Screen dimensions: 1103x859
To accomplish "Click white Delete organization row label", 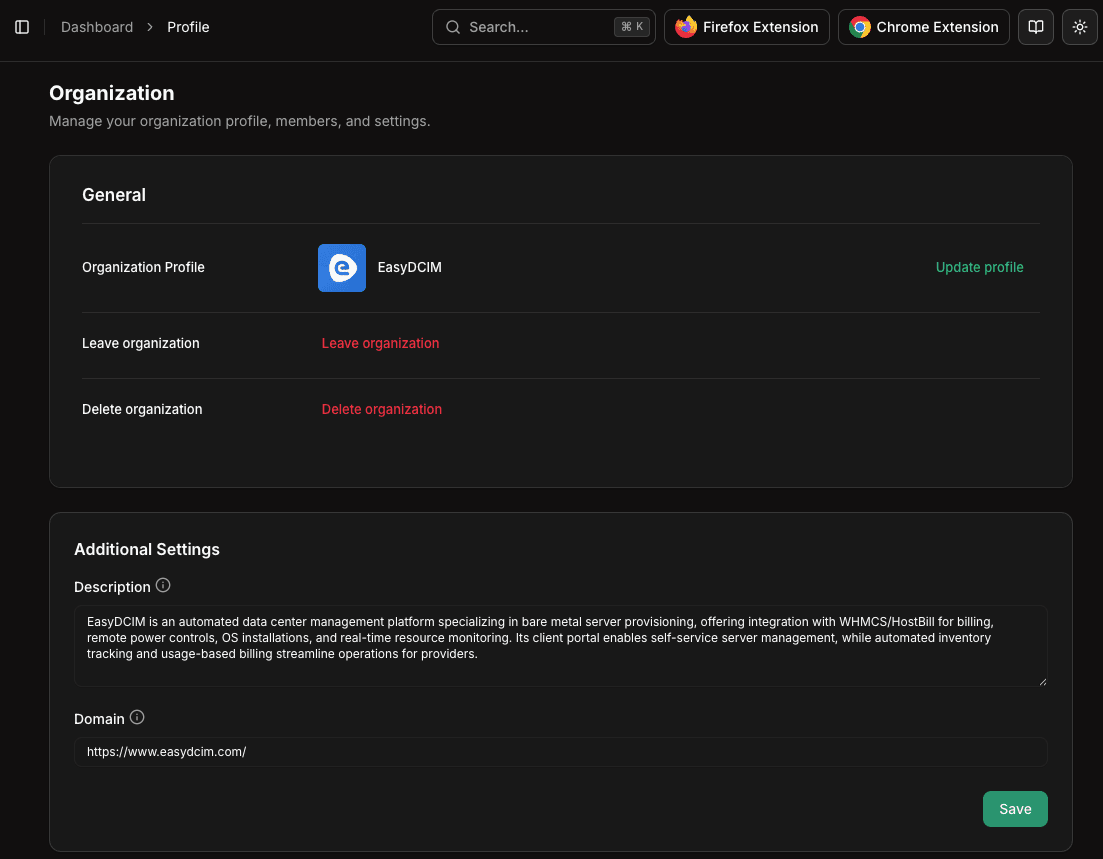I will tap(142, 409).
